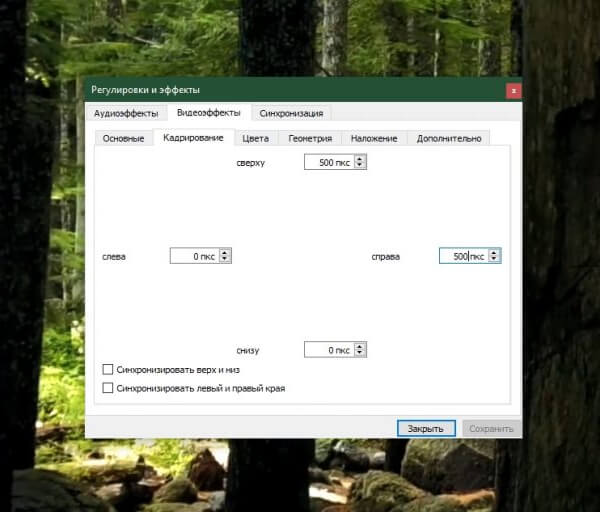
Task: Click the снизу crop value field
Action: [329, 350]
